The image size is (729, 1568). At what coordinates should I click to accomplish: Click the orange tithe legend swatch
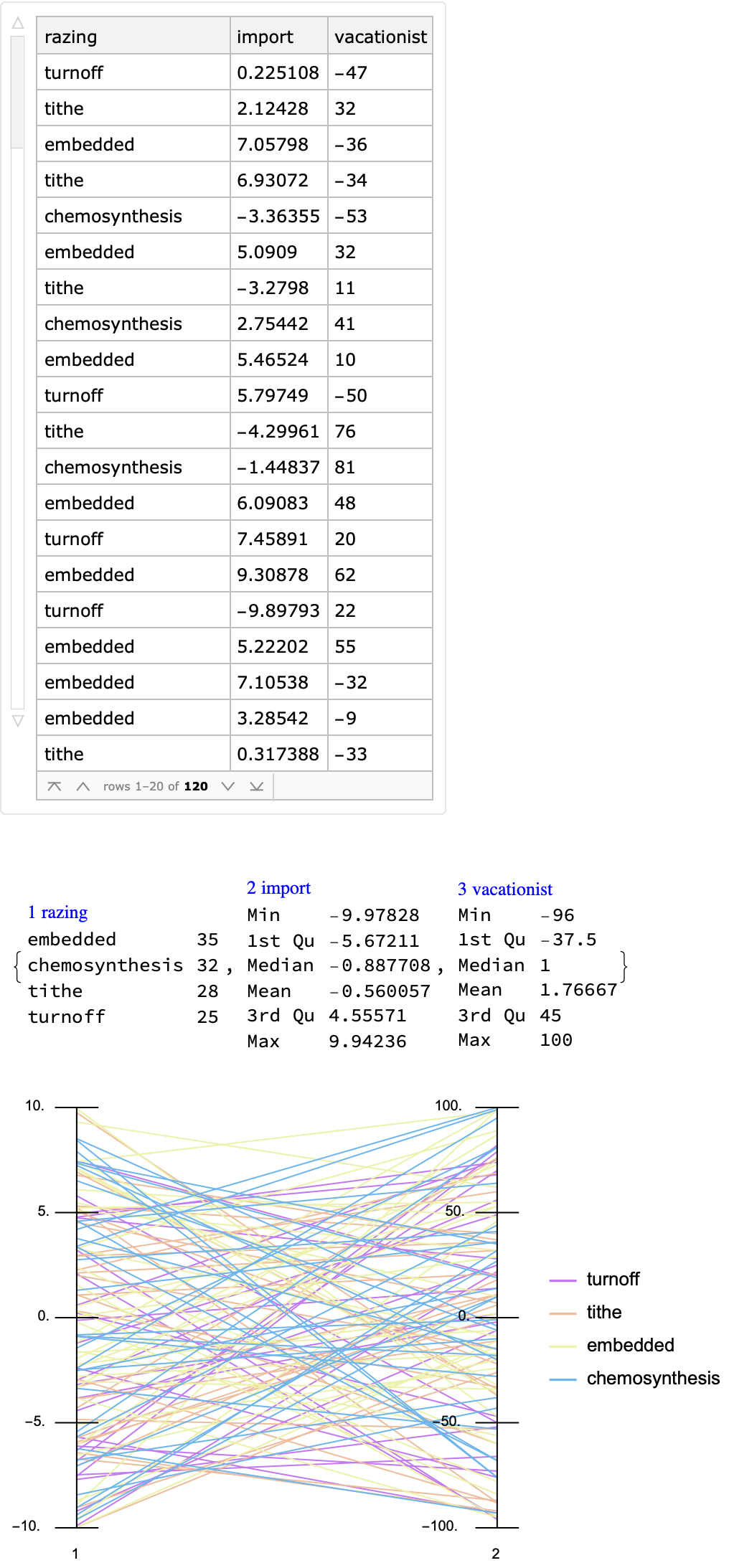click(x=563, y=1313)
